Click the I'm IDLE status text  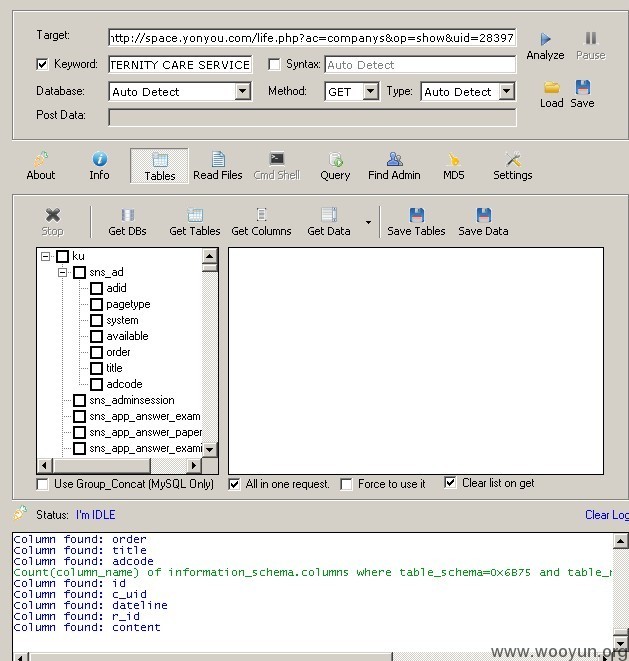pyautogui.click(x=95, y=515)
